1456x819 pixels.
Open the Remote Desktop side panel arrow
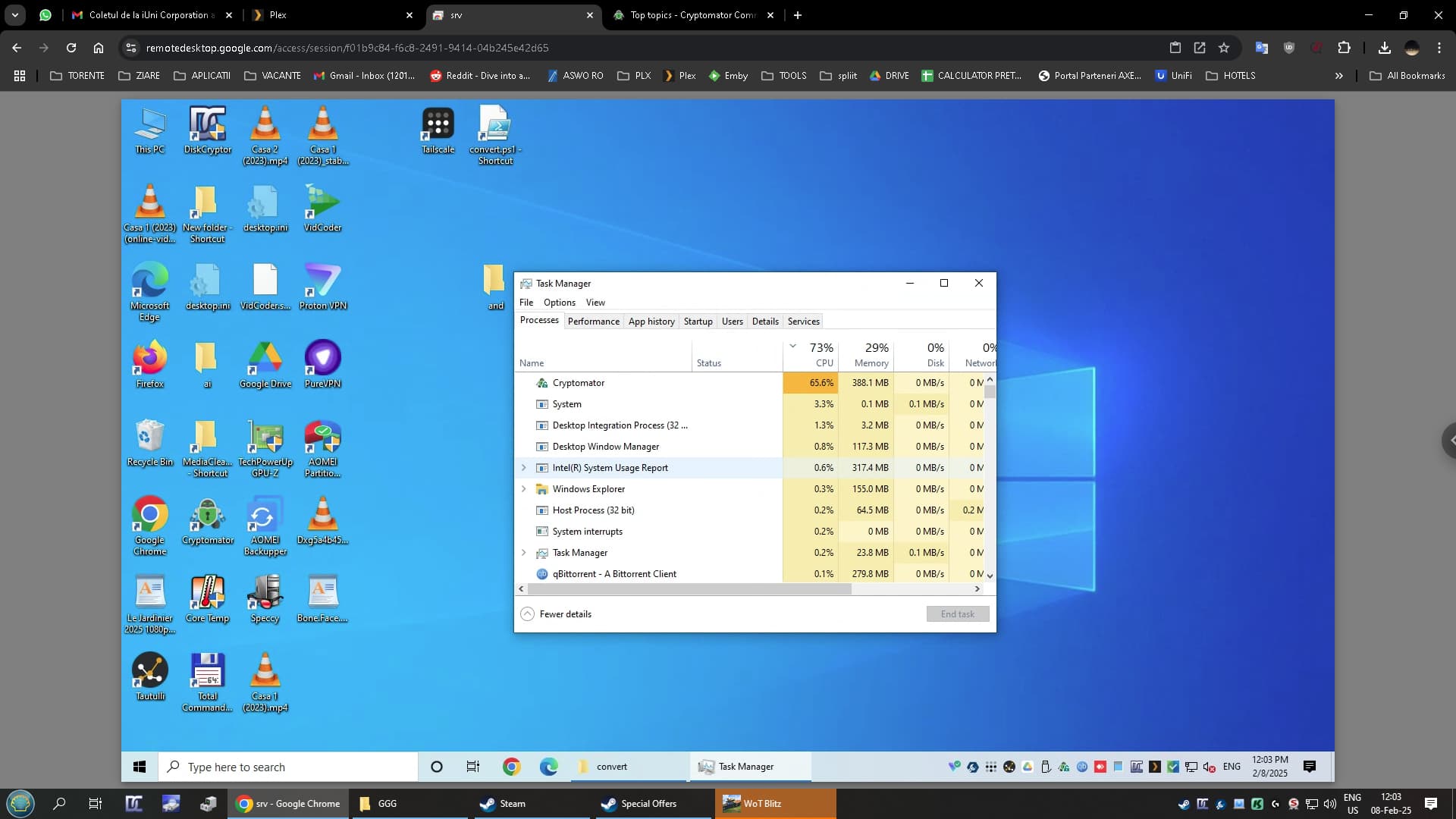(1449, 440)
